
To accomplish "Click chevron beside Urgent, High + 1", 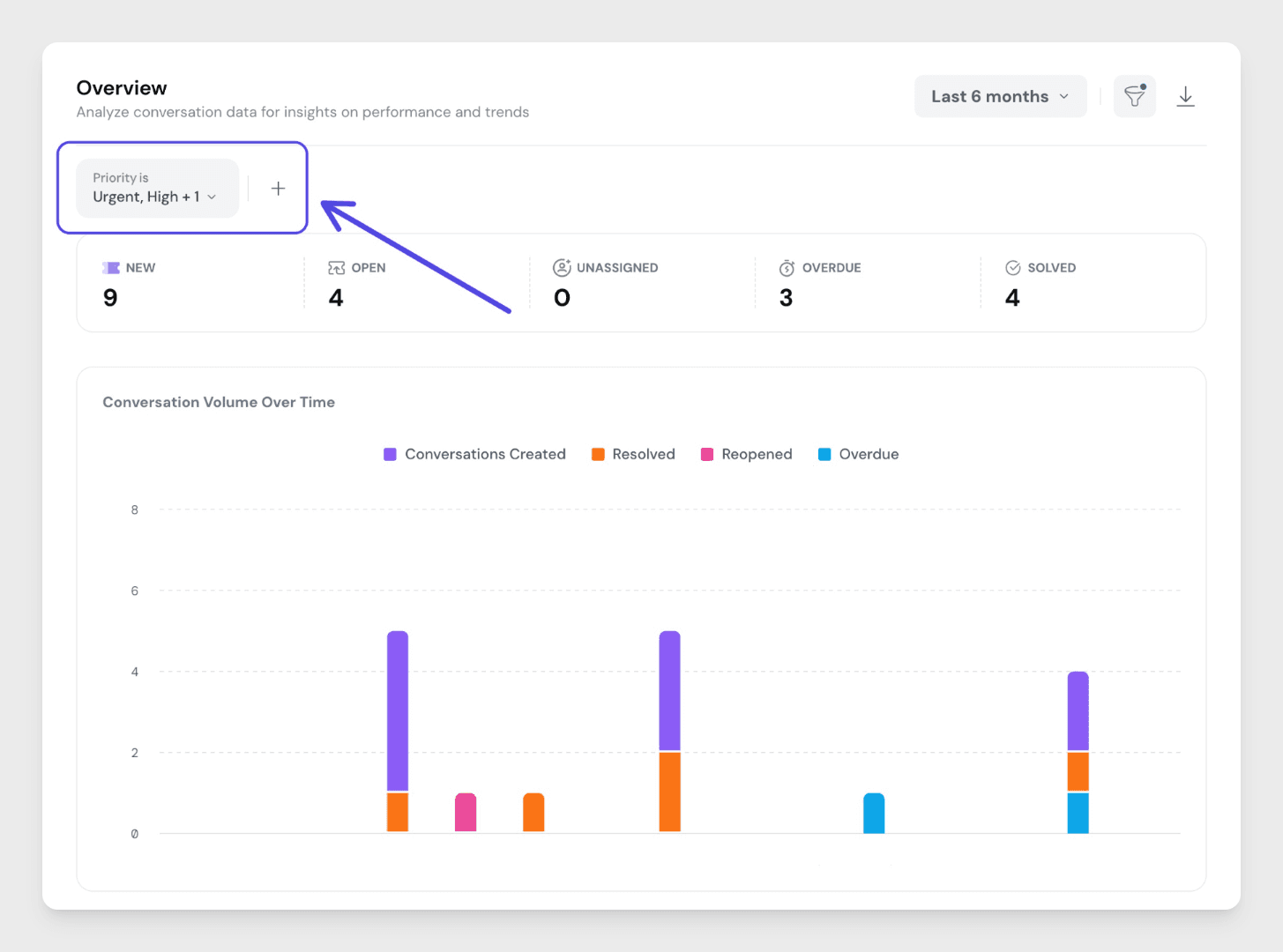I will tap(212, 197).
